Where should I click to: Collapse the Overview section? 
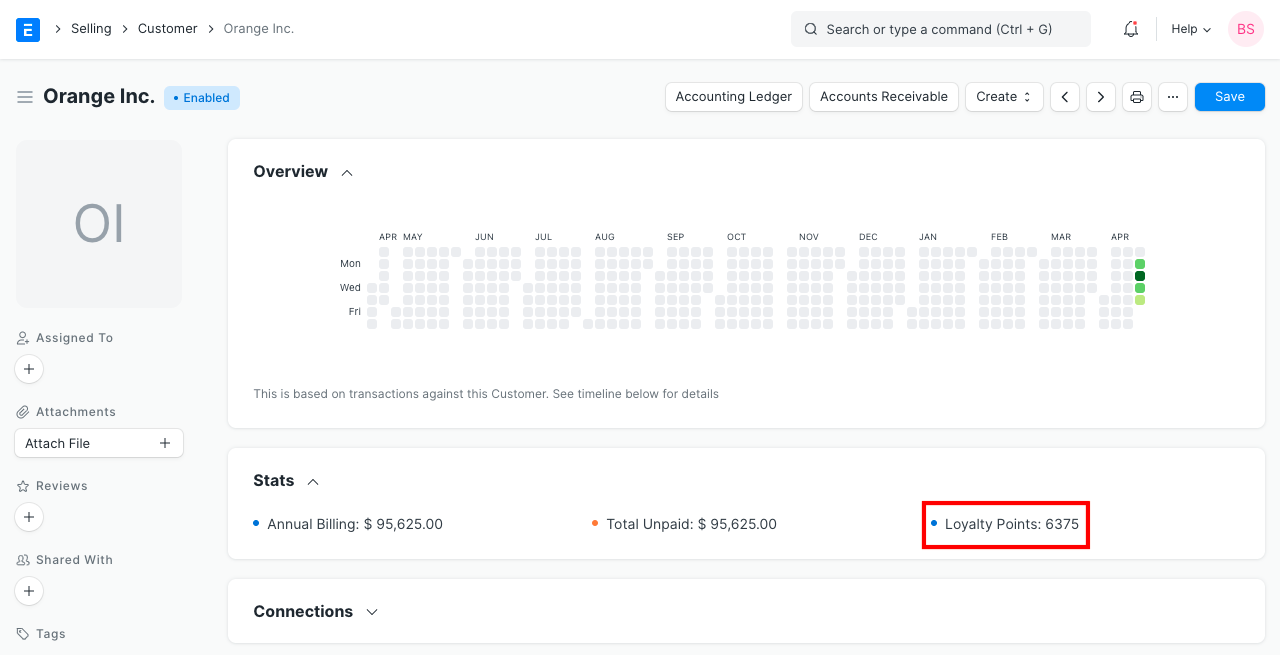point(347,172)
